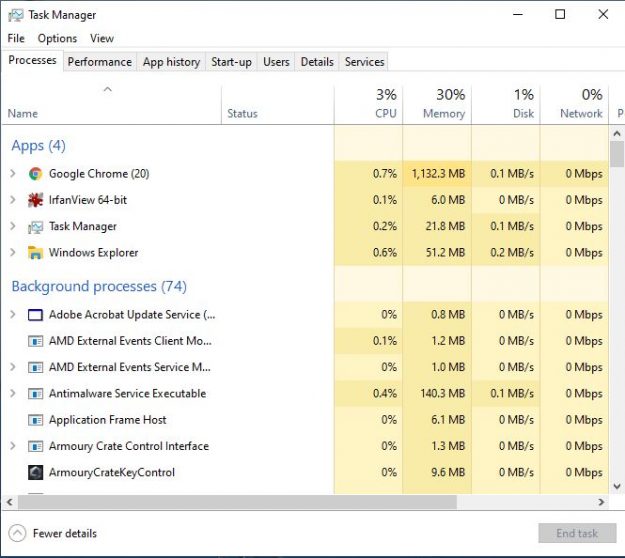This screenshot has height=558, width=625.
Task: Switch to the Start-up tab
Action: pyautogui.click(x=231, y=62)
